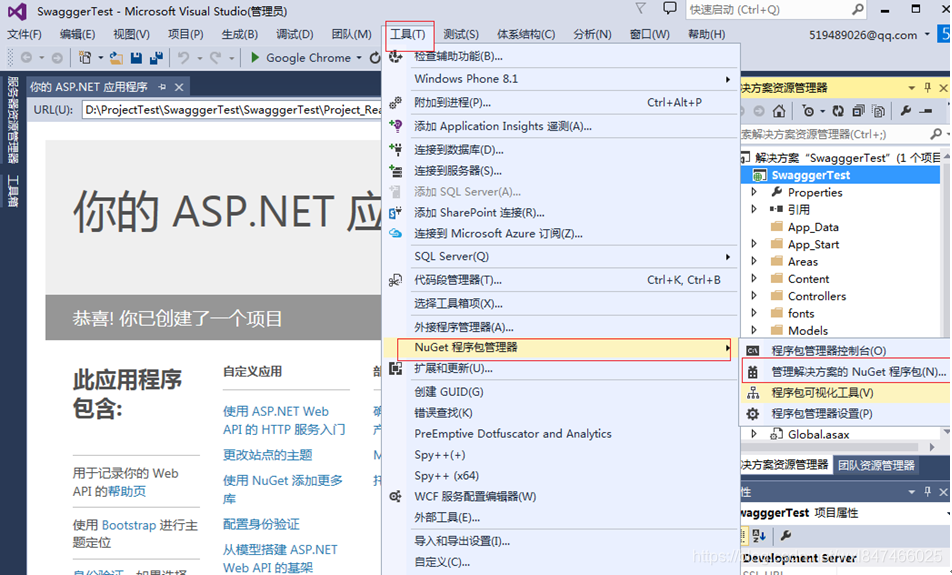This screenshot has width=952, height=575.
Task: Click the Home icon in Solution Explorer
Action: [779, 111]
